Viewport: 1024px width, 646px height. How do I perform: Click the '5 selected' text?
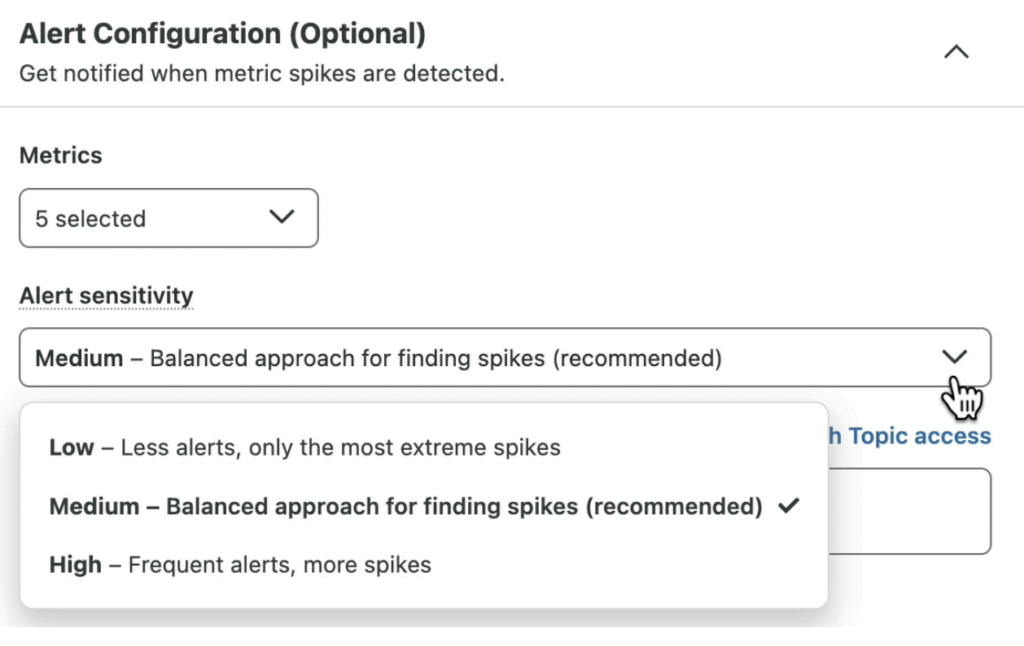[x=91, y=219]
